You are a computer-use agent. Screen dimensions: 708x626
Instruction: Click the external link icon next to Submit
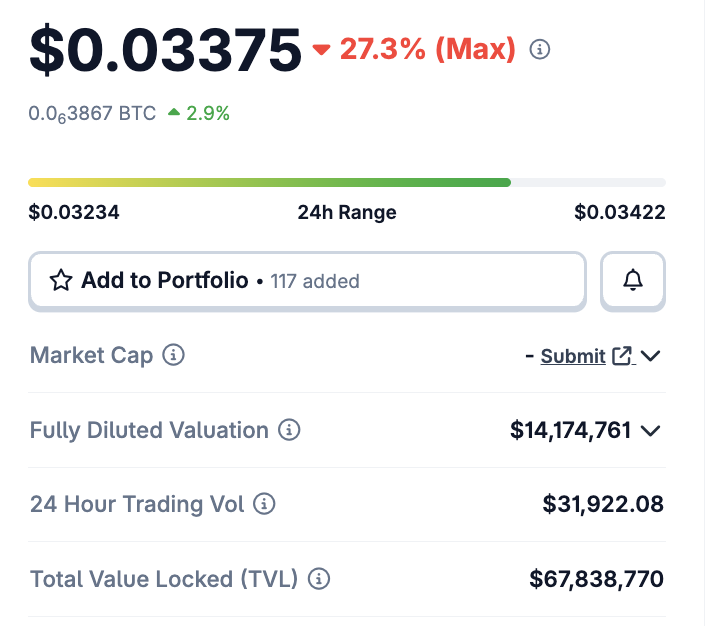tap(622, 356)
